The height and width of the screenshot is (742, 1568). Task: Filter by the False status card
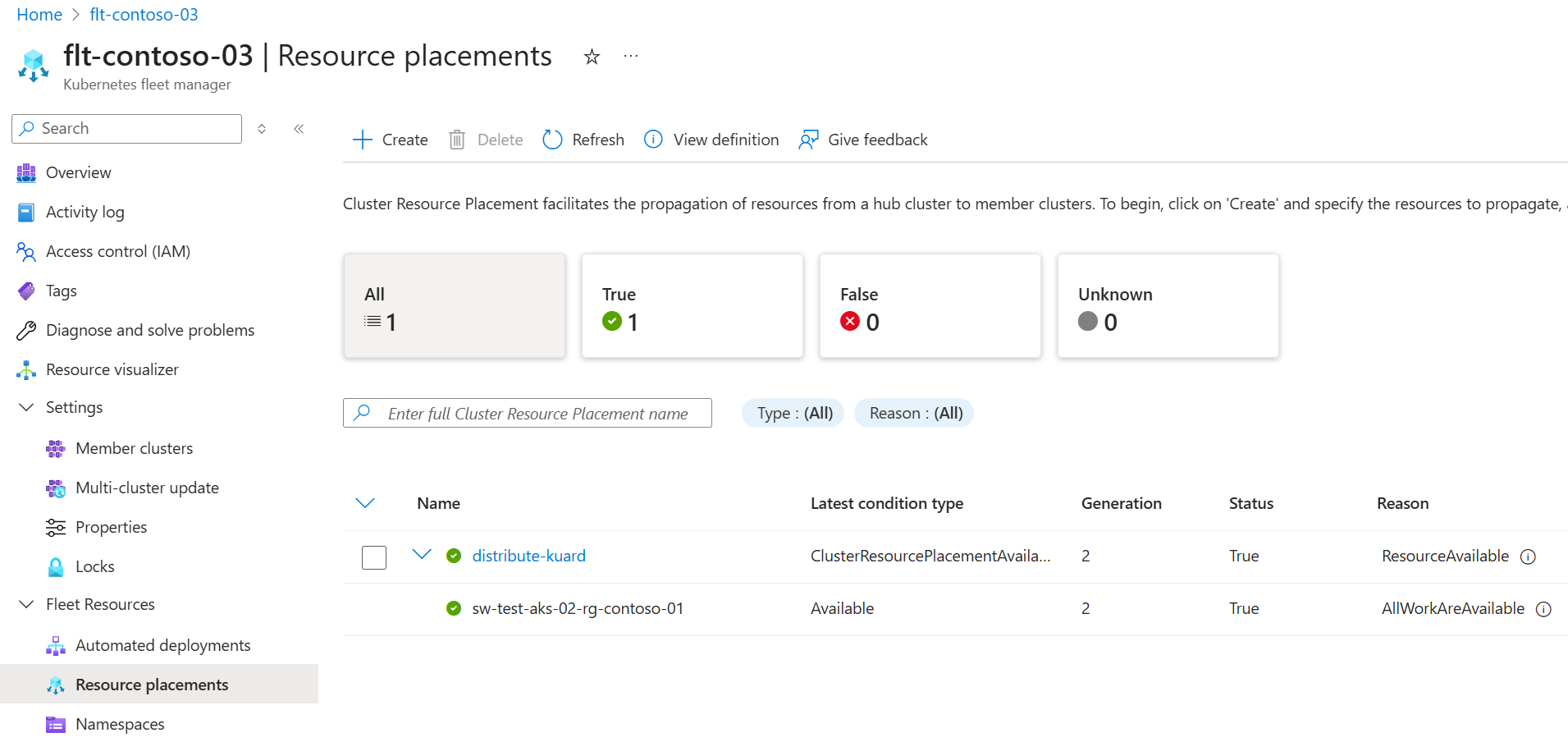tap(930, 305)
